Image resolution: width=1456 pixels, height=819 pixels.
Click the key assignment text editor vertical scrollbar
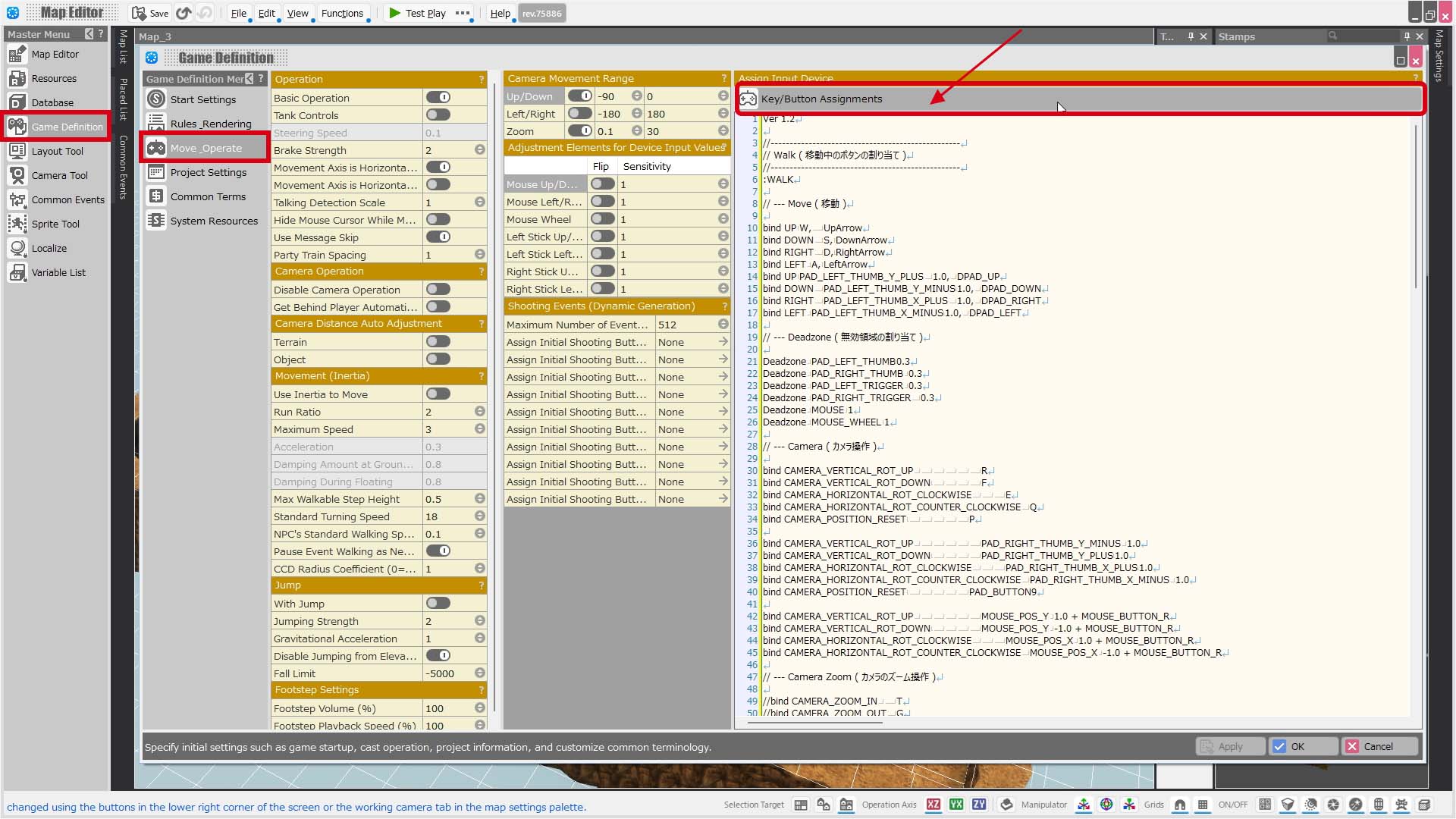tap(1416, 205)
